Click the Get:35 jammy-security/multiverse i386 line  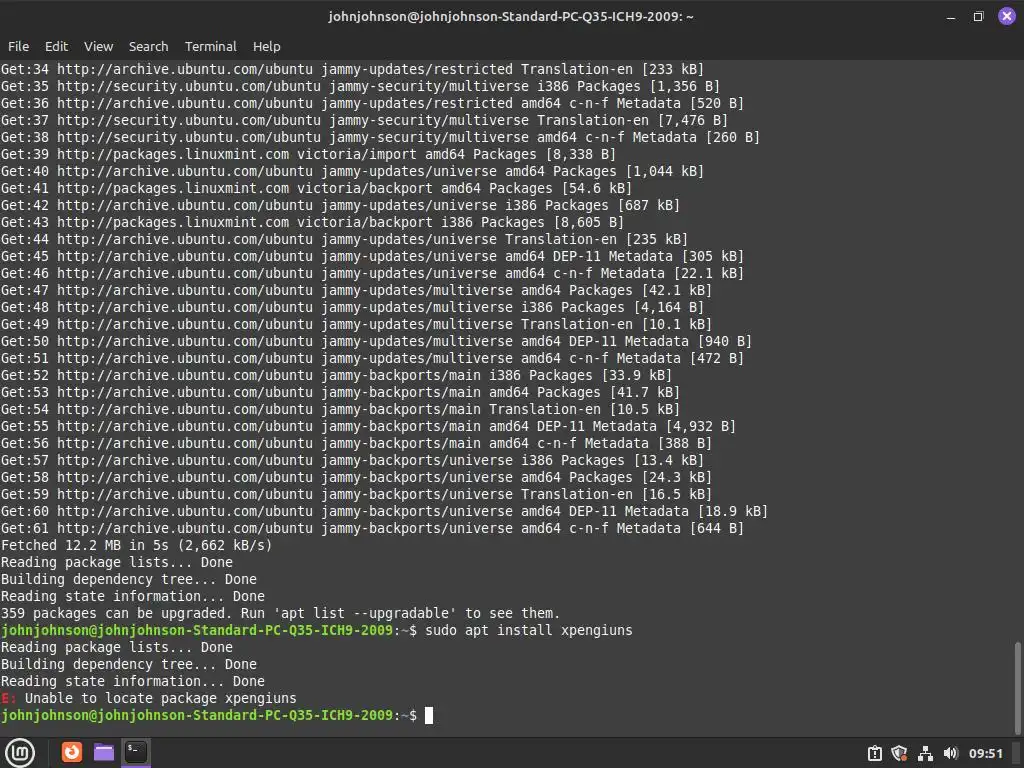(360, 86)
